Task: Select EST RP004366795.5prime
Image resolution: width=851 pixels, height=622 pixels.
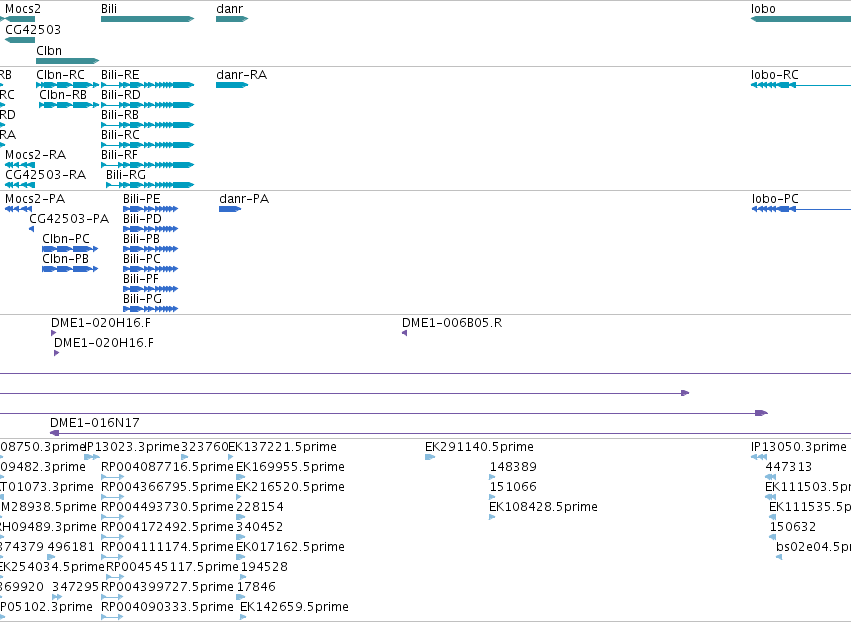Action: click(x=112, y=497)
